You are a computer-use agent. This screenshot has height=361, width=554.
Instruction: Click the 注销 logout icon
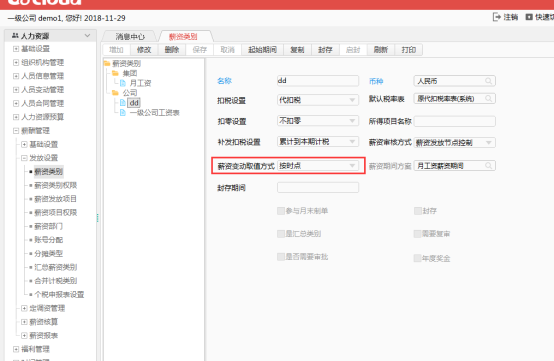click(497, 17)
